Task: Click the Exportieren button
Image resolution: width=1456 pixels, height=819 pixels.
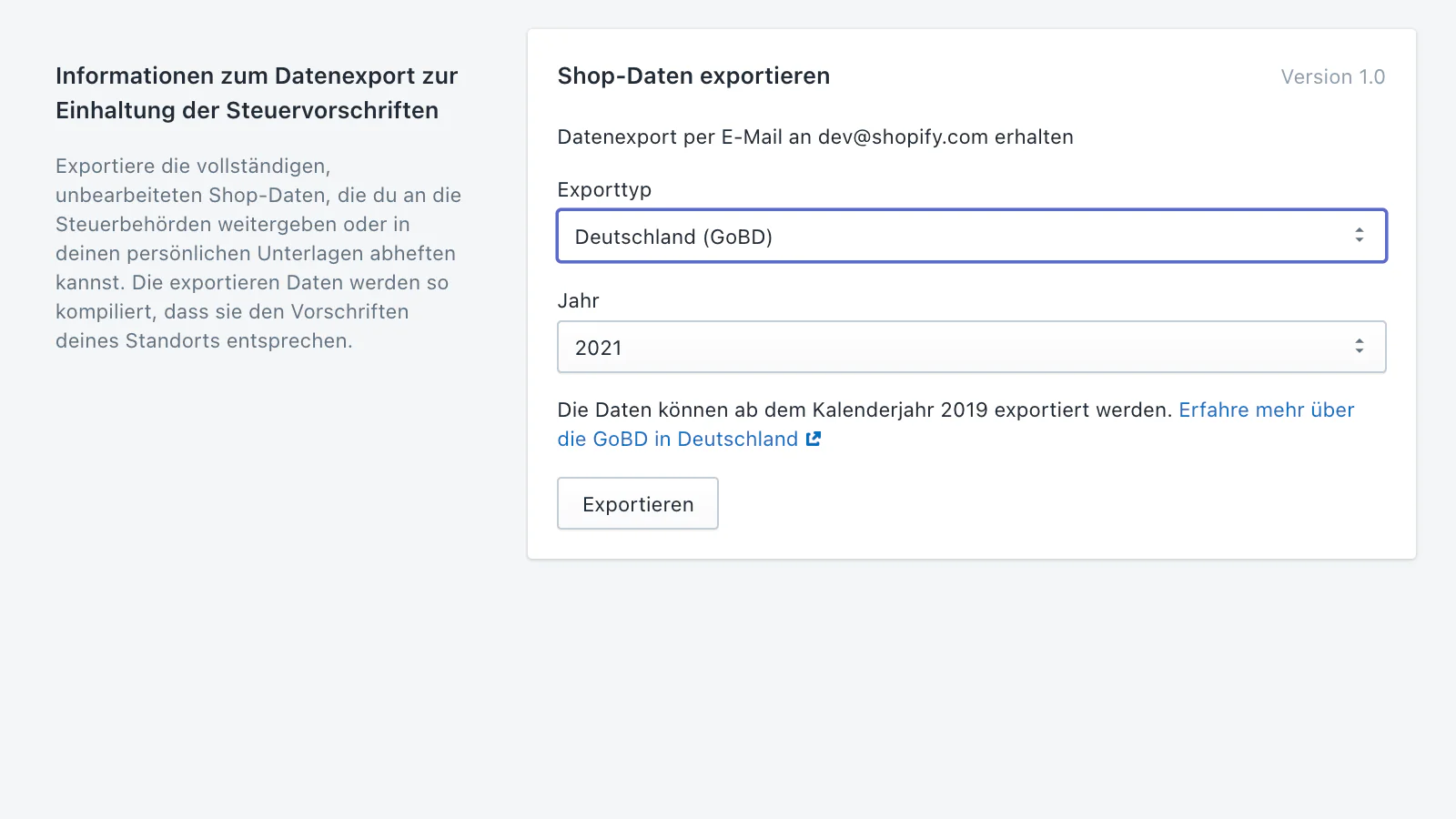Action: coord(638,503)
